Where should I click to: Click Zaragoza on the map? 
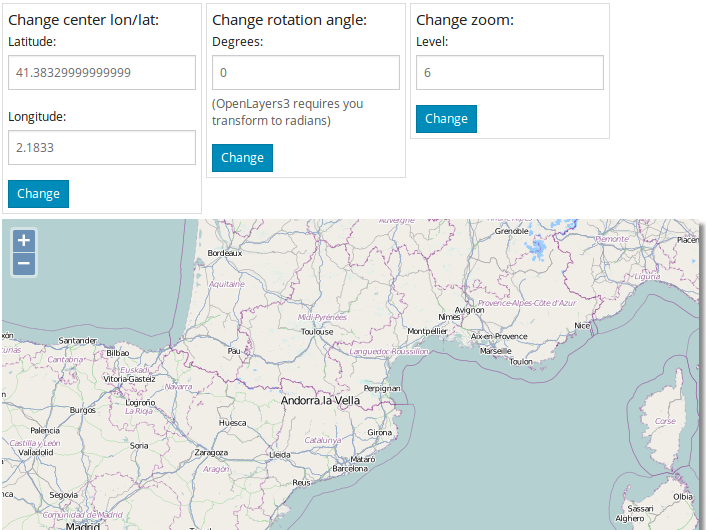210,452
